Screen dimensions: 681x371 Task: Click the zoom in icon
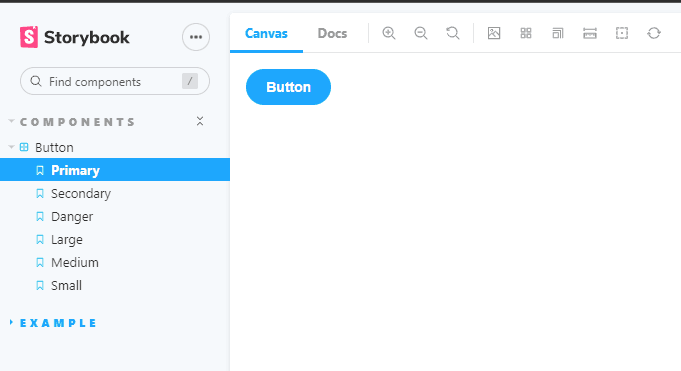tap(389, 33)
